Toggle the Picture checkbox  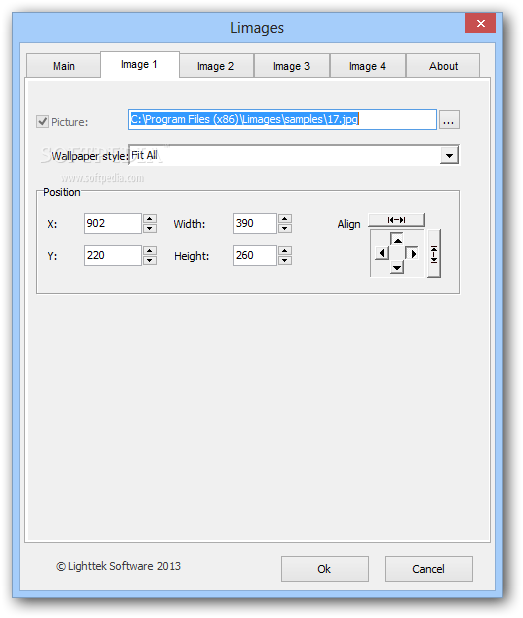[42, 121]
